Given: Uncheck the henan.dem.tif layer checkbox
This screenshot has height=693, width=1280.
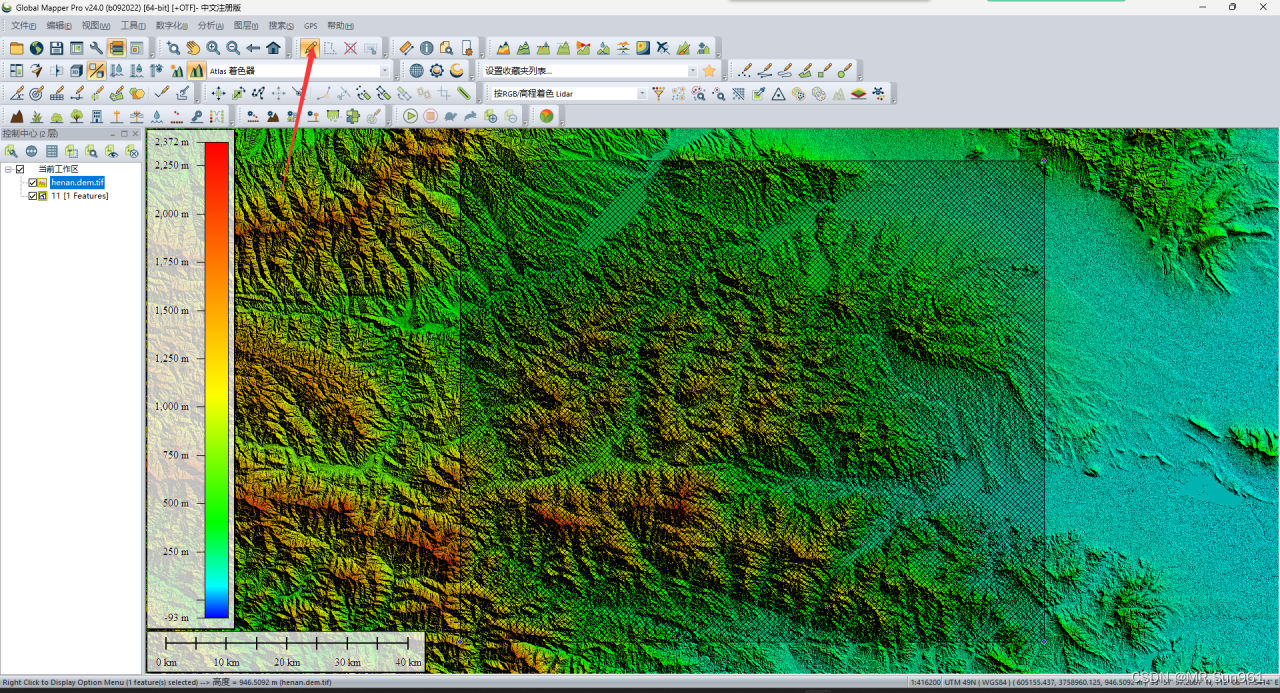Looking at the screenshot, I should [32, 183].
